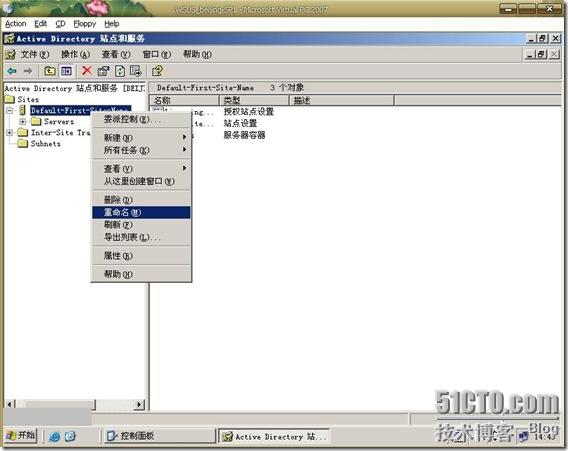This screenshot has height=451, width=568.
Task: Expand the Servers tree node
Action: pyautogui.click(x=22, y=122)
